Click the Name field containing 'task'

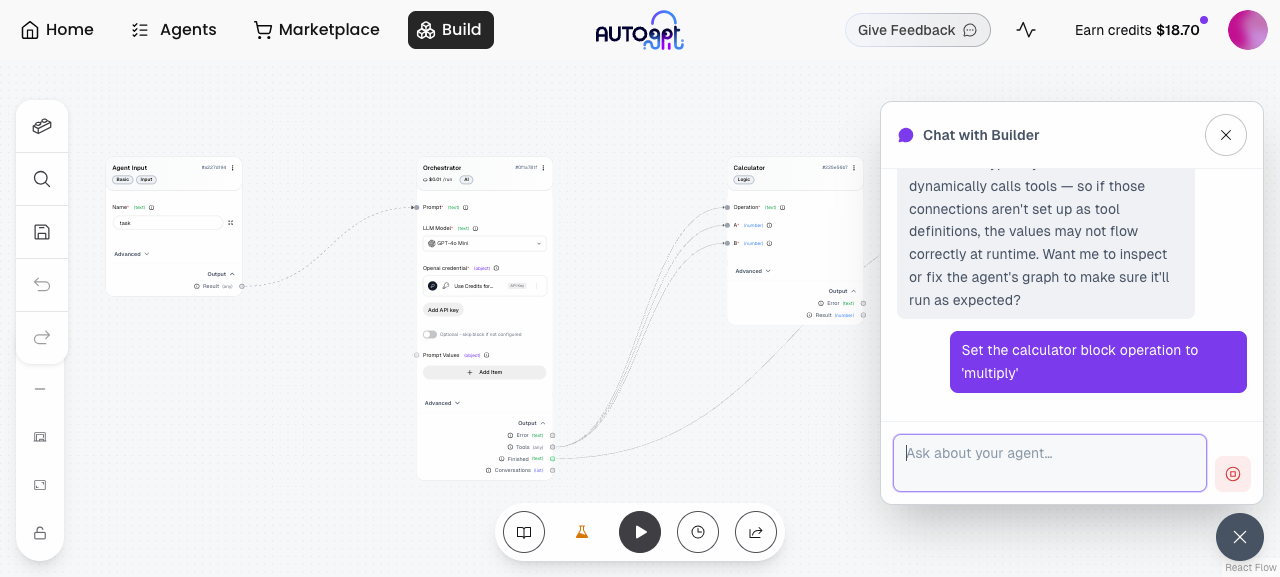(x=168, y=223)
